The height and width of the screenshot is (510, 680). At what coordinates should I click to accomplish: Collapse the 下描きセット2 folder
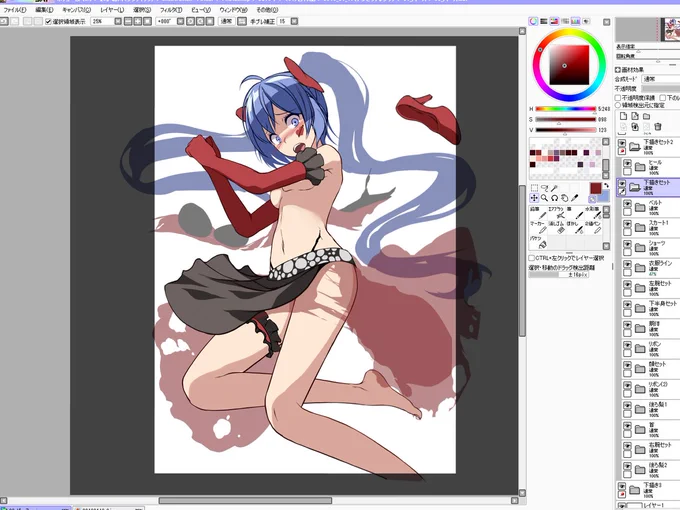tap(634, 147)
